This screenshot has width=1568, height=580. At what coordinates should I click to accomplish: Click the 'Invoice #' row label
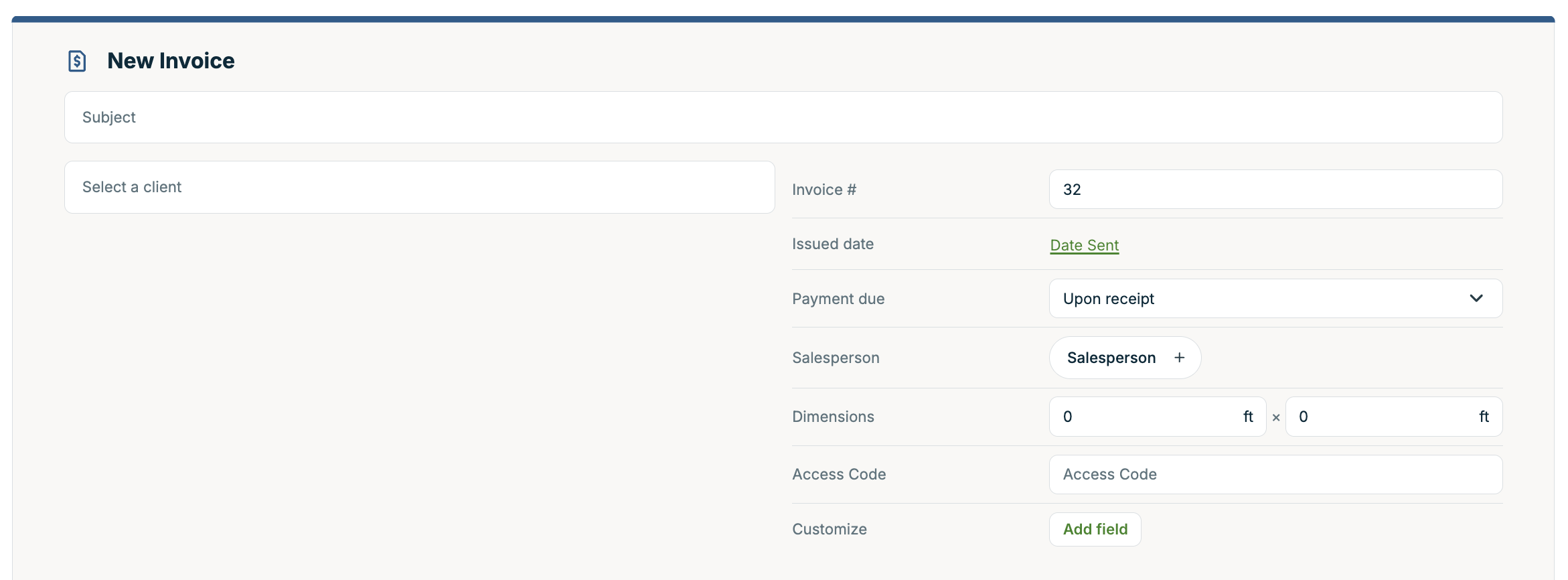click(x=824, y=190)
